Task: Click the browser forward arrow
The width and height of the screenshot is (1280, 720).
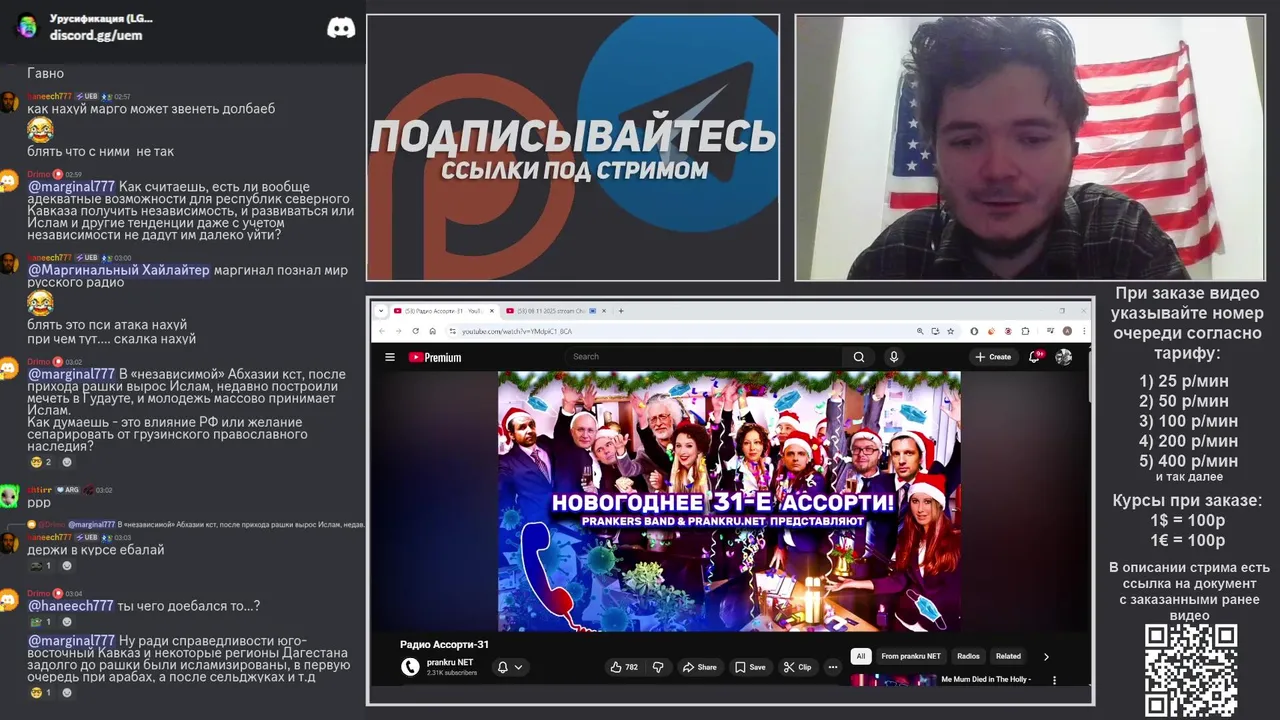Action: tap(398, 331)
